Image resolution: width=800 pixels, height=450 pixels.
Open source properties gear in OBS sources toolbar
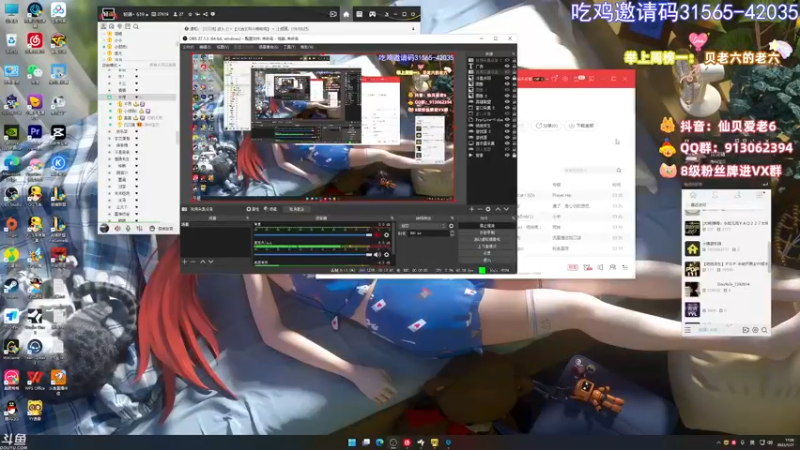[x=488, y=209]
